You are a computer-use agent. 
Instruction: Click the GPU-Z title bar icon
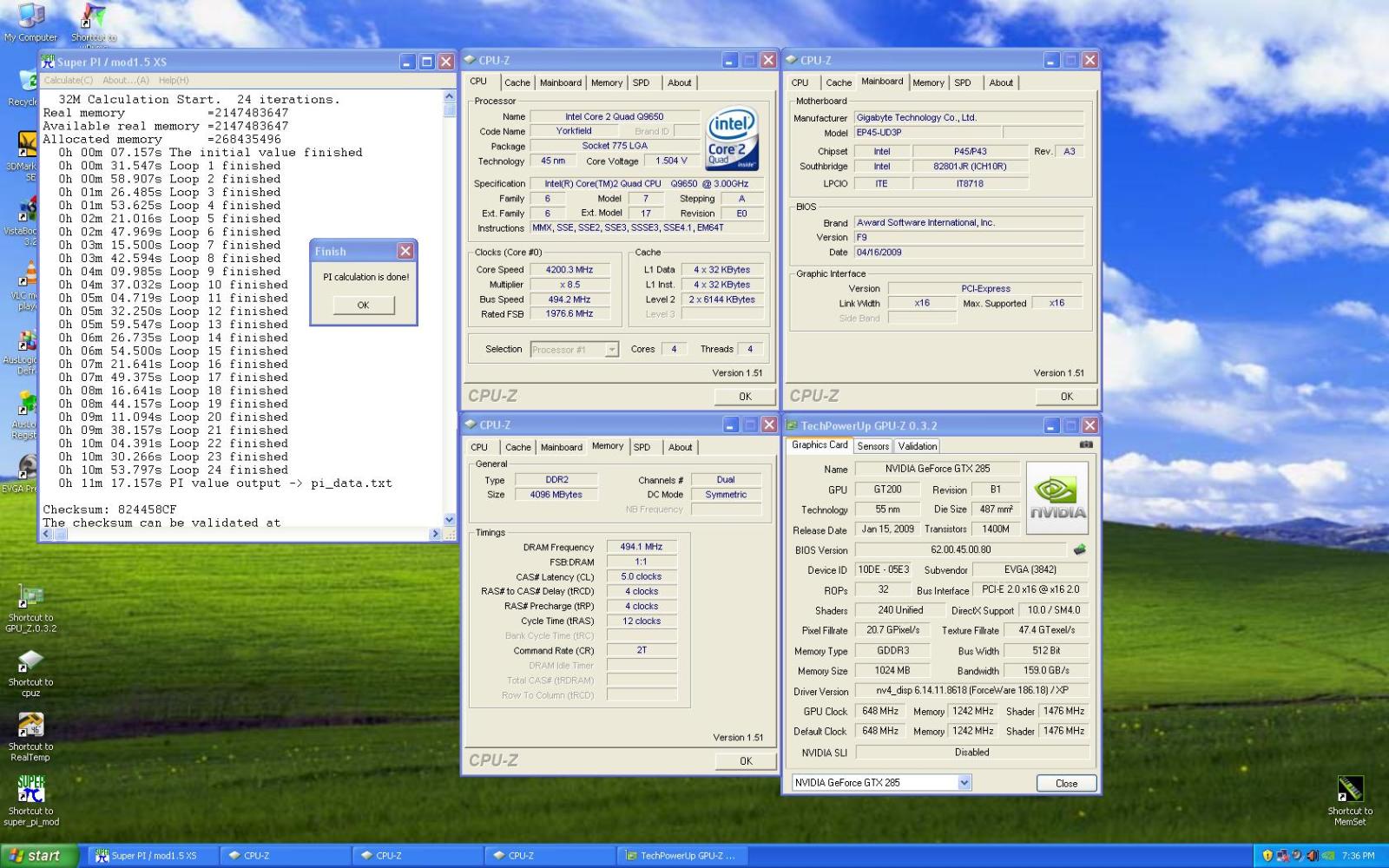tap(792, 425)
